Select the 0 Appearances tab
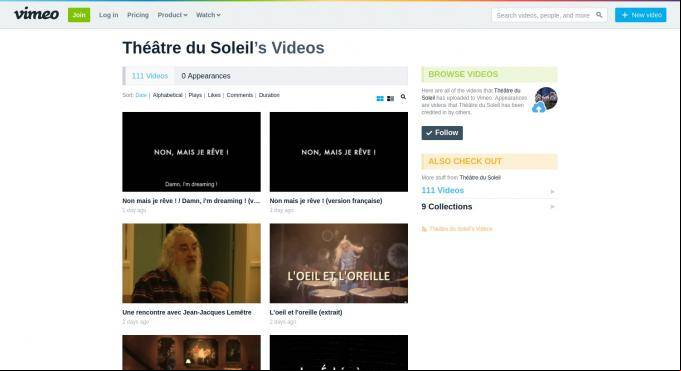Image resolution: width=681 pixels, height=371 pixels. click(206, 76)
